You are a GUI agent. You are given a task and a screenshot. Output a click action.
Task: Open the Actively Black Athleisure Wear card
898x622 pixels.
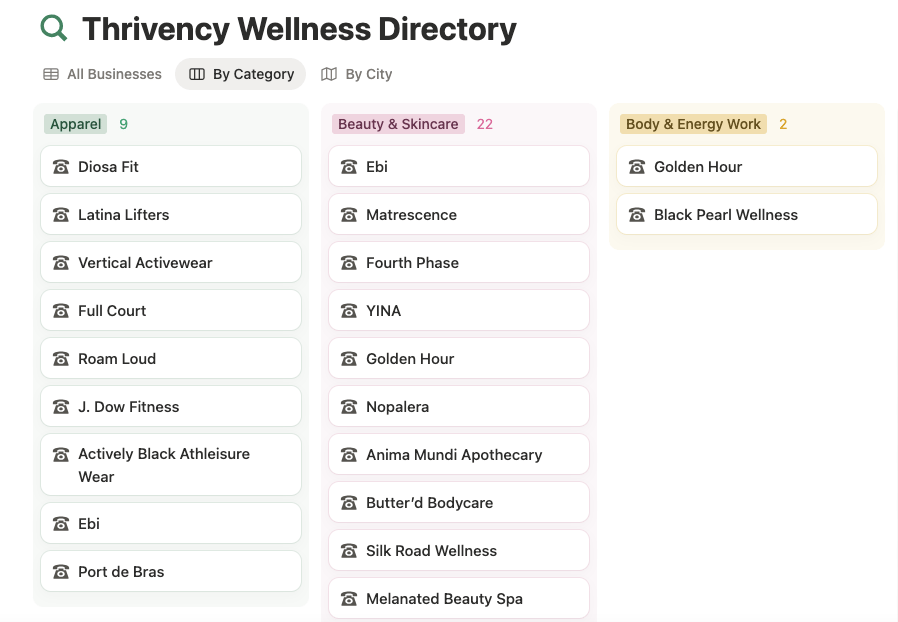pyautogui.click(x=170, y=465)
